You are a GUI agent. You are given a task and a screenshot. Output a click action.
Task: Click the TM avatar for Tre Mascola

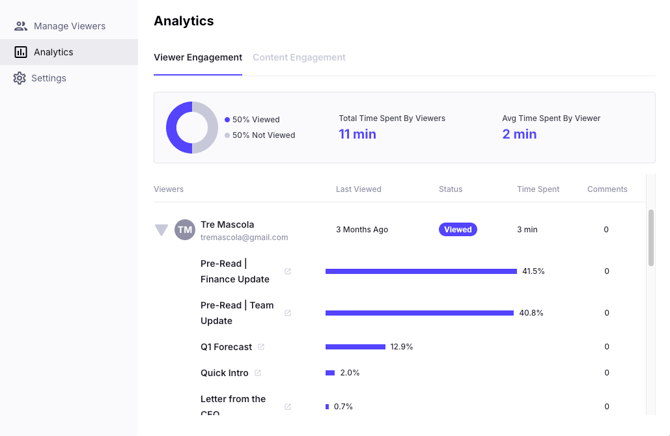pyautogui.click(x=185, y=230)
